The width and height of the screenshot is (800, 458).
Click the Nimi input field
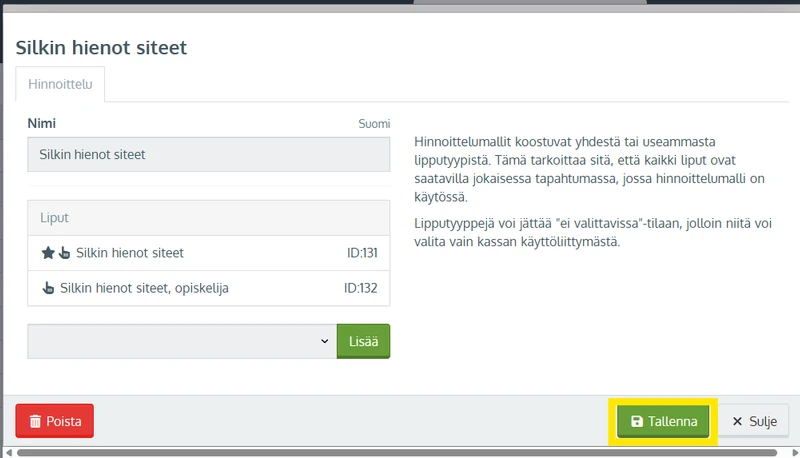209,155
